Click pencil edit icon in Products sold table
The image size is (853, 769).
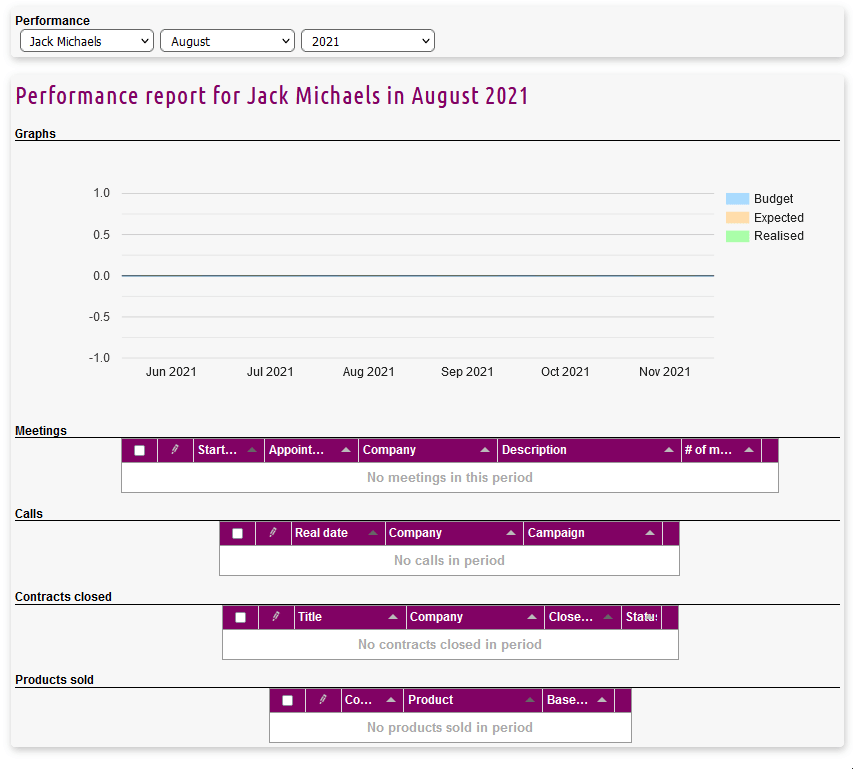click(323, 700)
